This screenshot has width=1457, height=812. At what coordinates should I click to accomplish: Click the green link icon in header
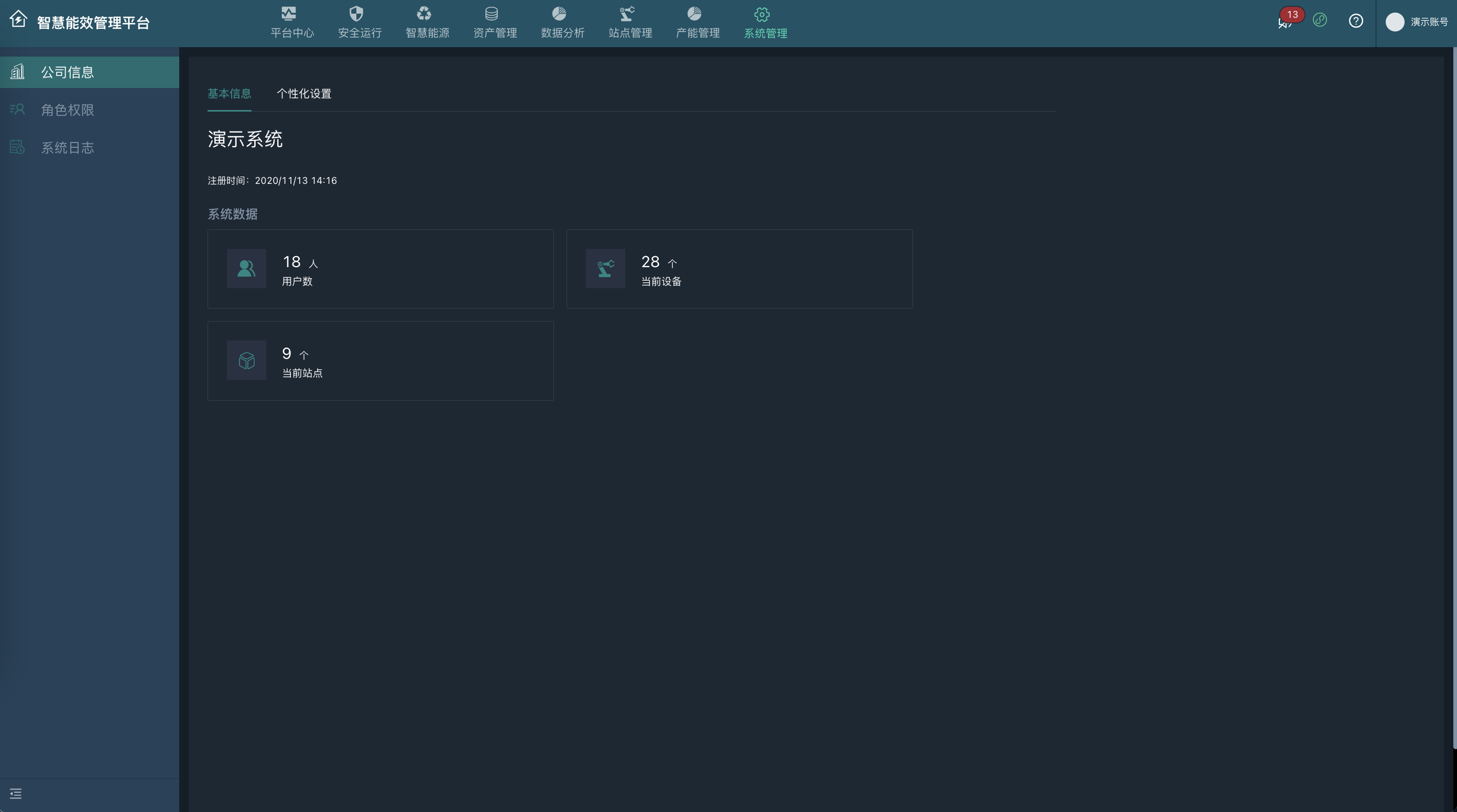point(1320,20)
